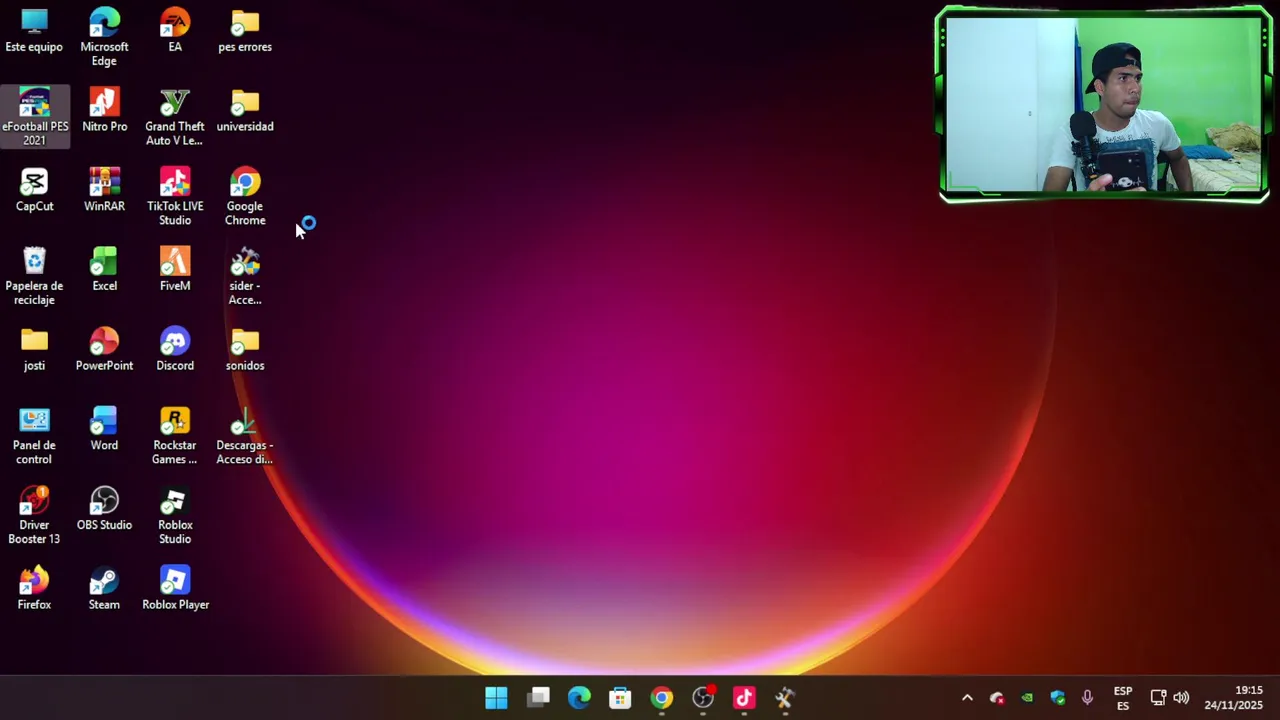Open the clock and date 19:15
This screenshot has height=720, width=1280.
[x=1234, y=698]
